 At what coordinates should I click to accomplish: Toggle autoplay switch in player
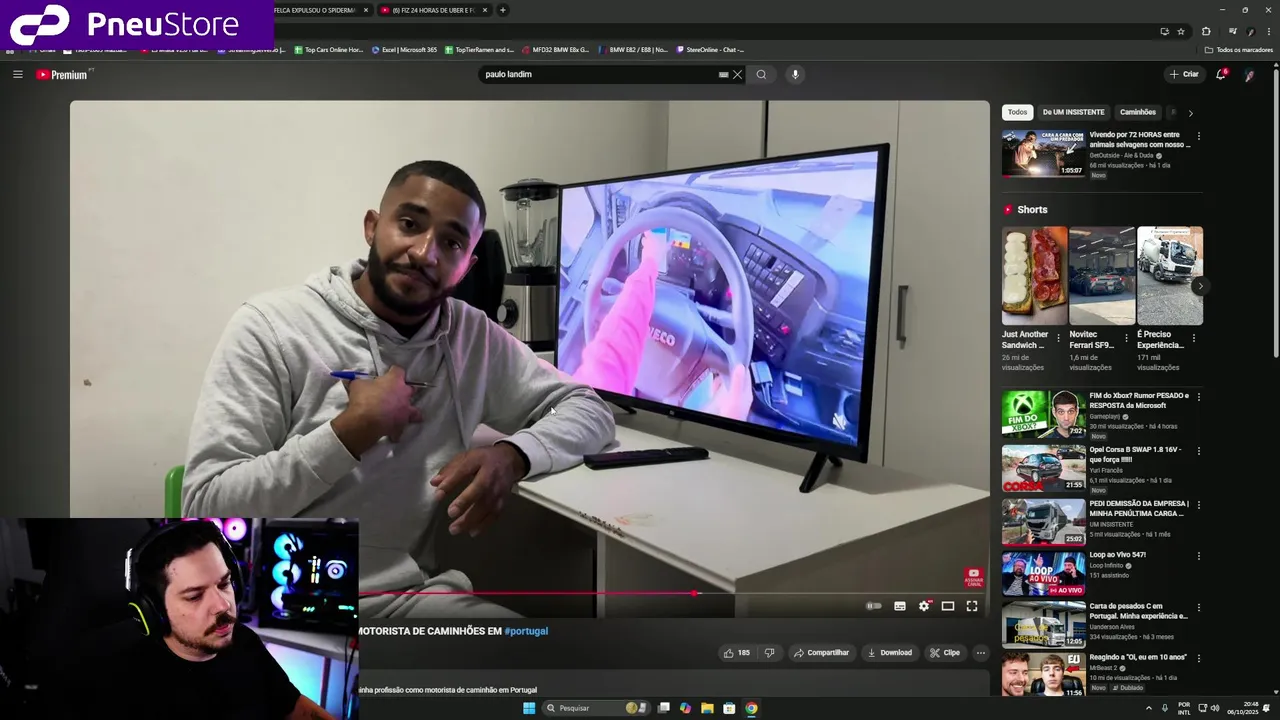point(874,606)
